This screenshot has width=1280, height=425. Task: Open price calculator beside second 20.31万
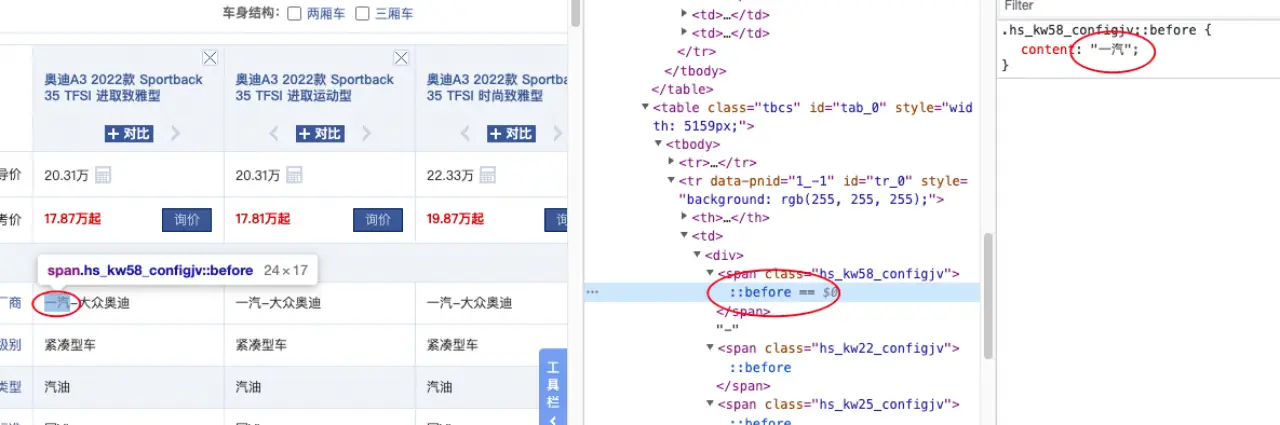[x=294, y=175]
